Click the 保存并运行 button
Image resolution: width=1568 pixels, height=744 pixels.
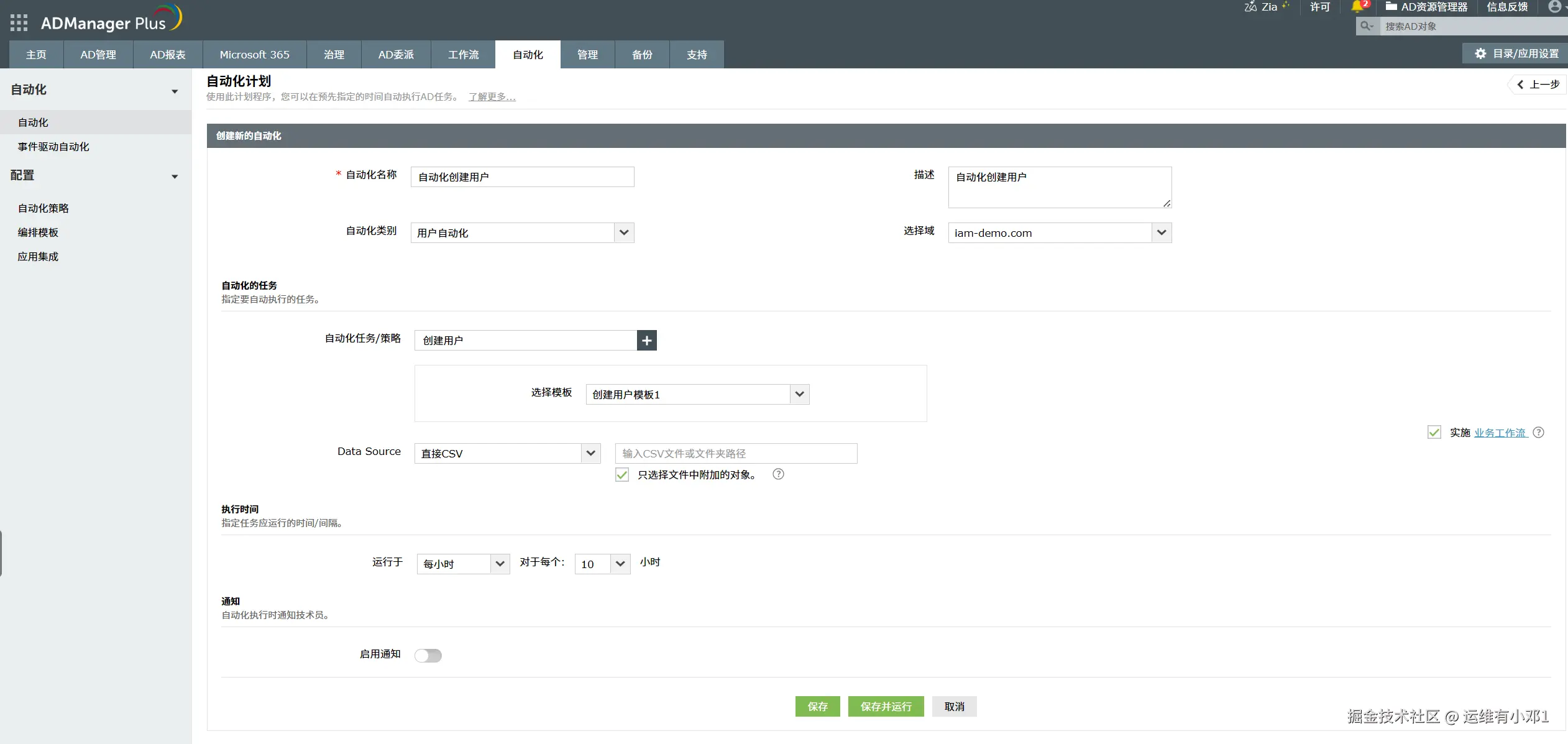pos(886,707)
